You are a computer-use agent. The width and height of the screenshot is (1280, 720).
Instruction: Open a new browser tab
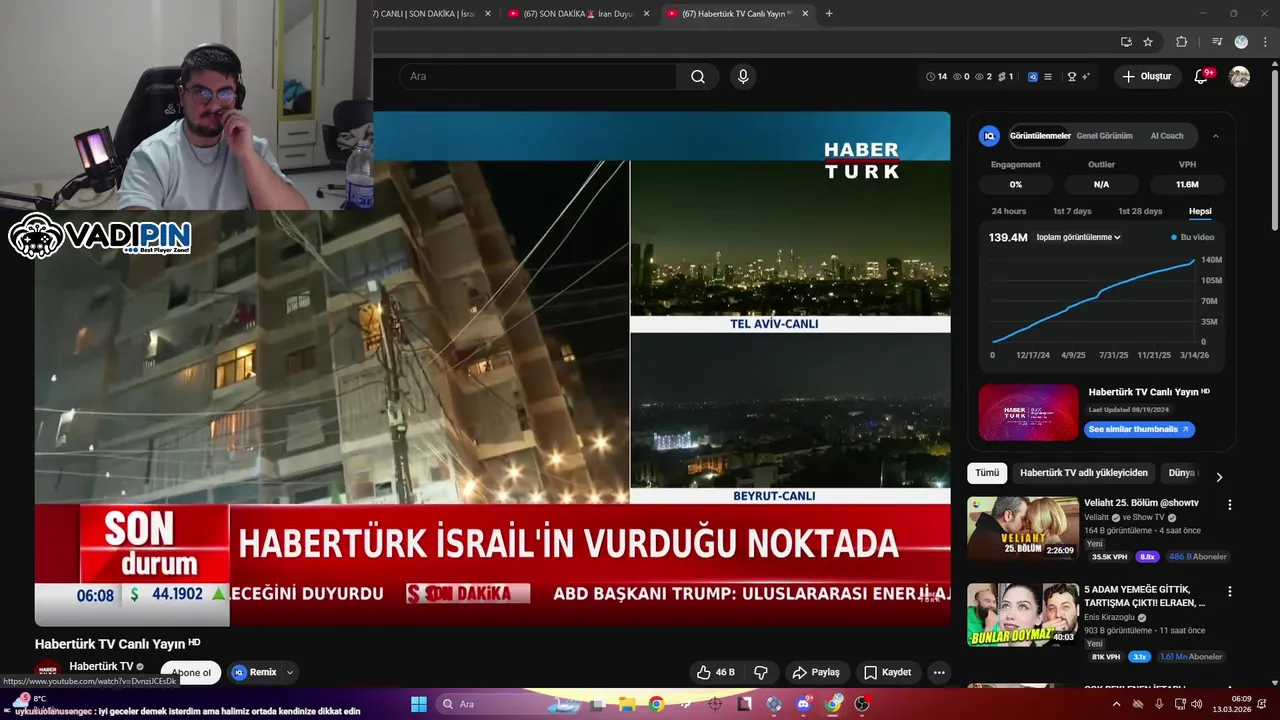[829, 14]
